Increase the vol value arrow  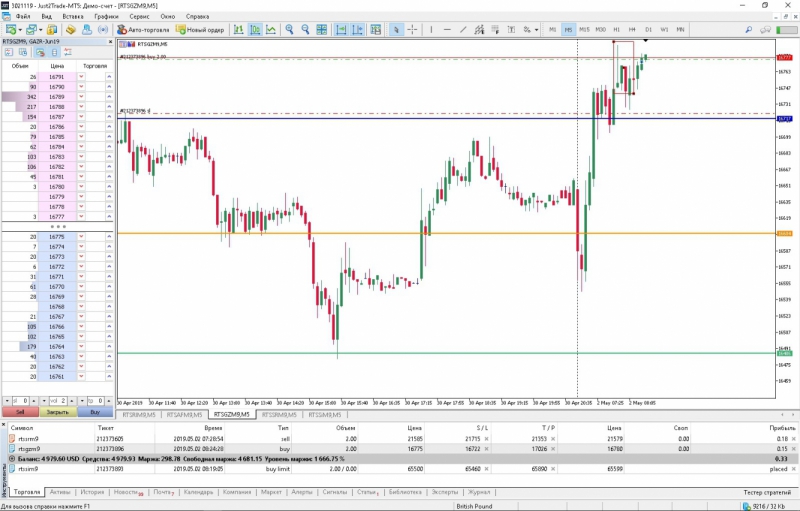(72, 401)
